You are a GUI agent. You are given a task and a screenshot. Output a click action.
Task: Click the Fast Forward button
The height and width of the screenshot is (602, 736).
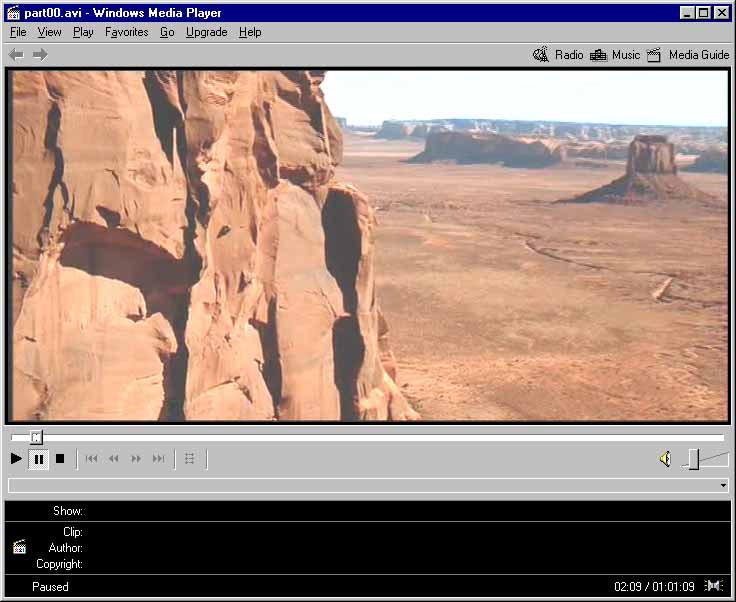click(136, 458)
